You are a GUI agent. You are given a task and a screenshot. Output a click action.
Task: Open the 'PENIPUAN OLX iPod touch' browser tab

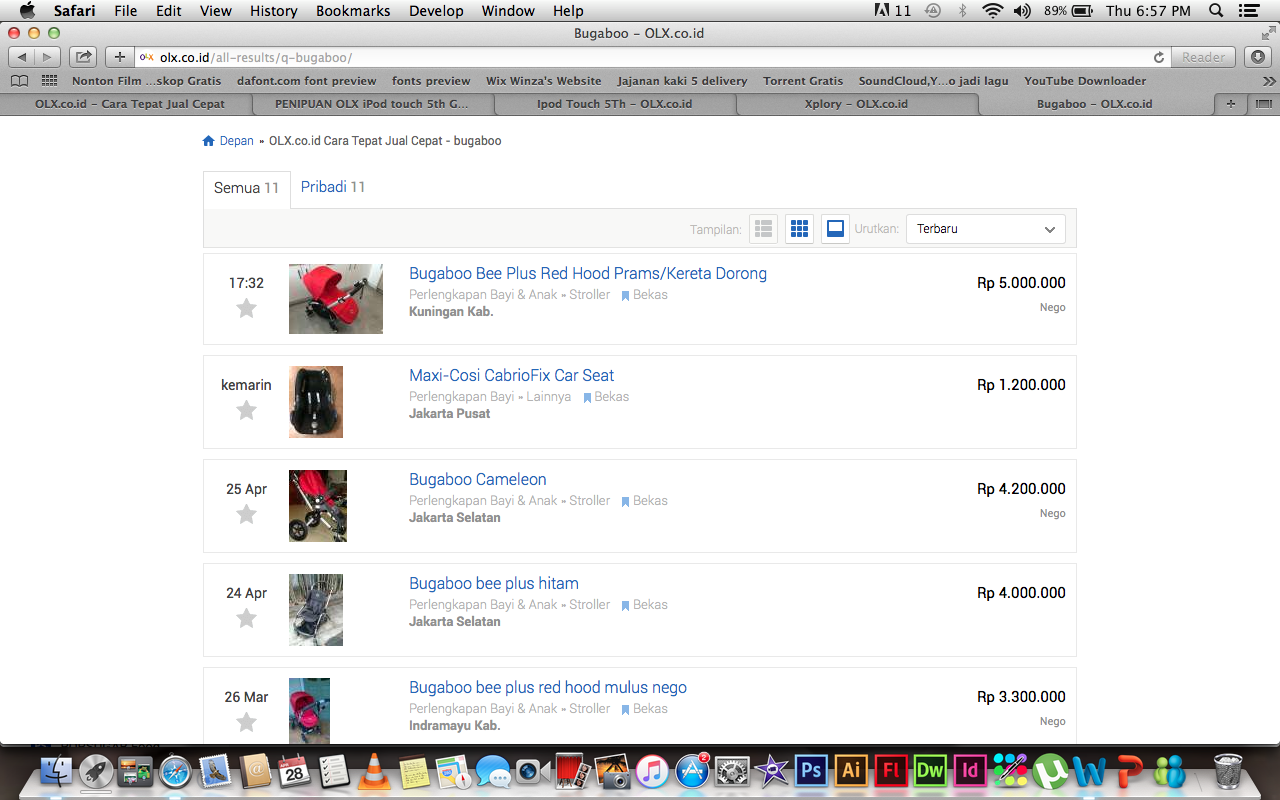click(x=372, y=104)
